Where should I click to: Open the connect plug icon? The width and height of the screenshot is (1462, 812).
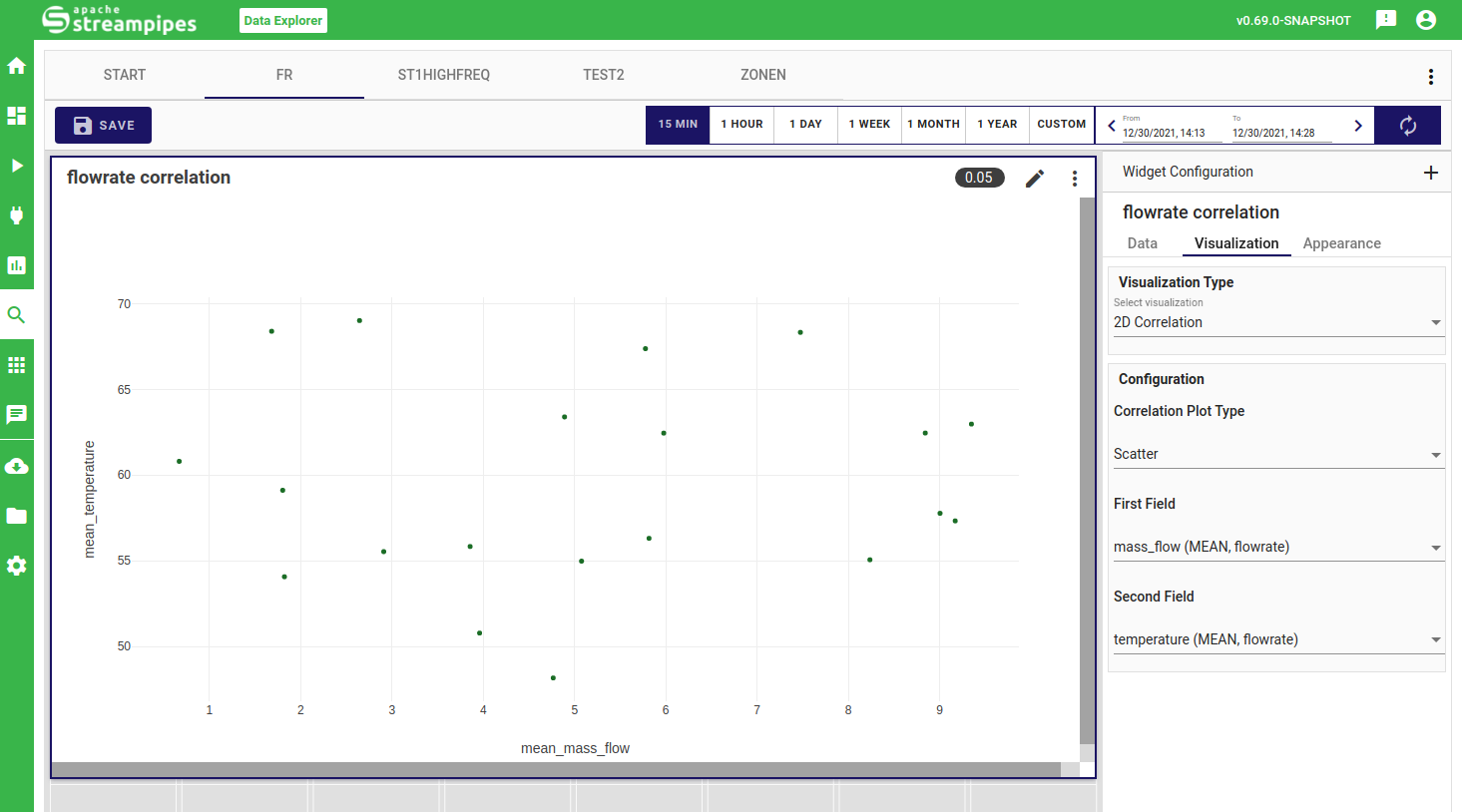pos(16,215)
